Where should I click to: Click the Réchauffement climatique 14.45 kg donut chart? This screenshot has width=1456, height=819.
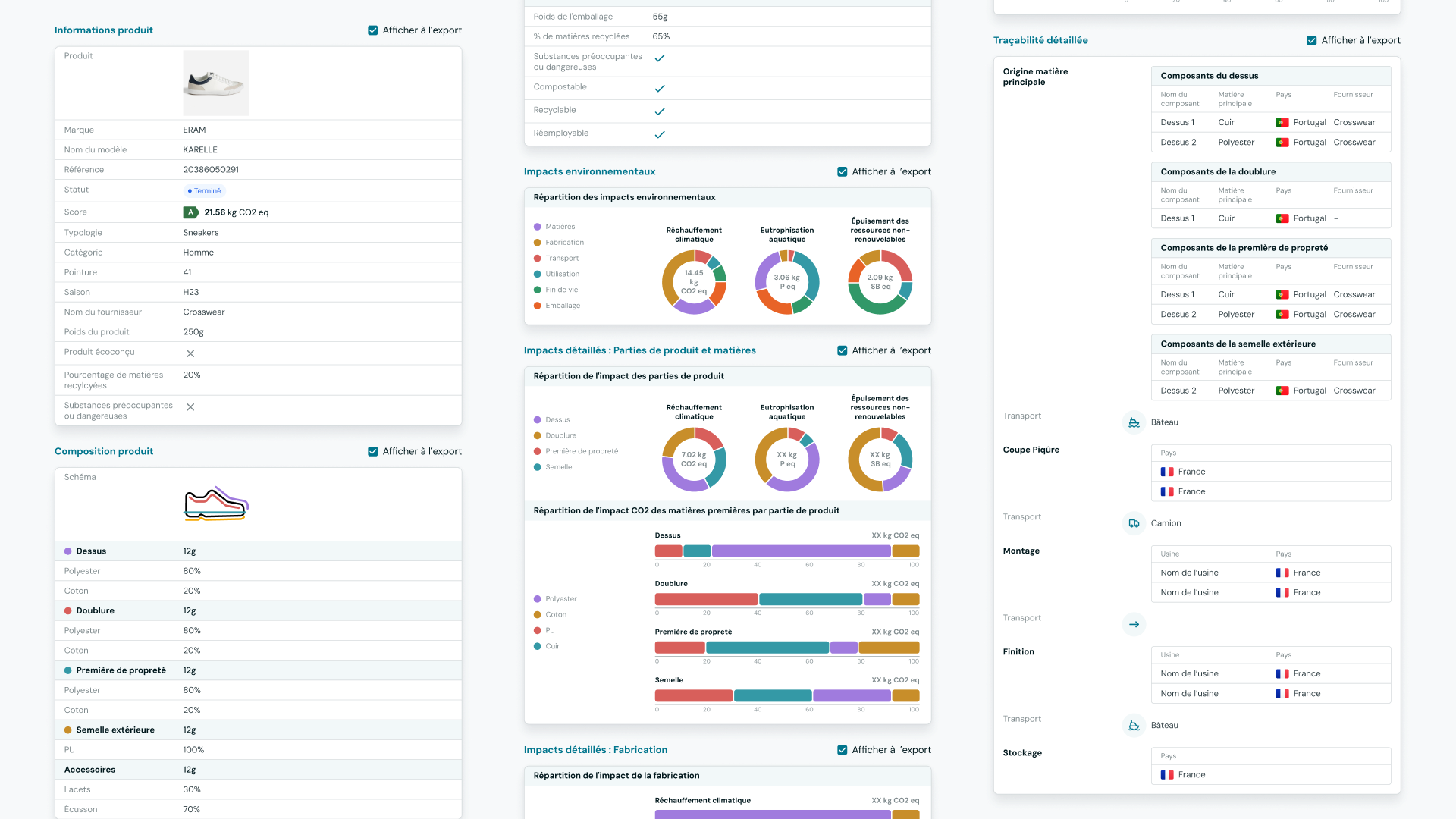point(694,282)
